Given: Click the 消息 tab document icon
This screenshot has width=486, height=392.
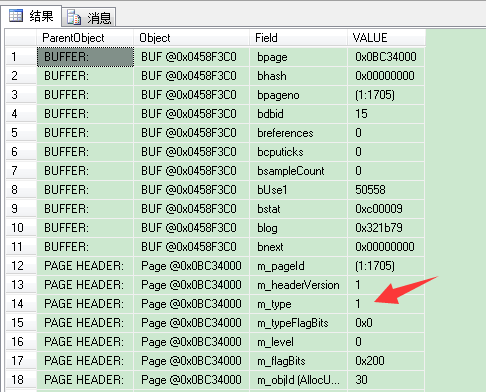Looking at the screenshot, I should pos(74,17).
